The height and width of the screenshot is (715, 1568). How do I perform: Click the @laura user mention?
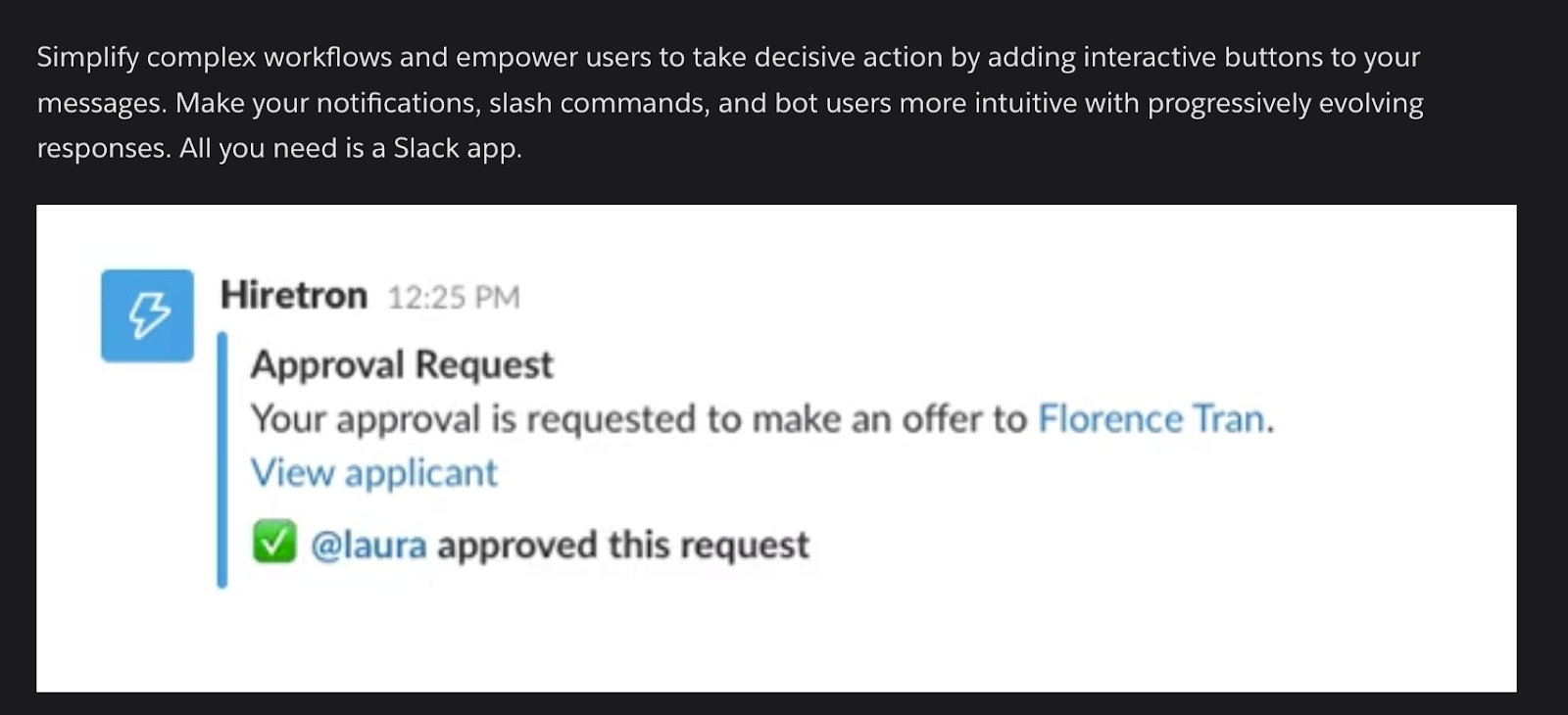(368, 546)
